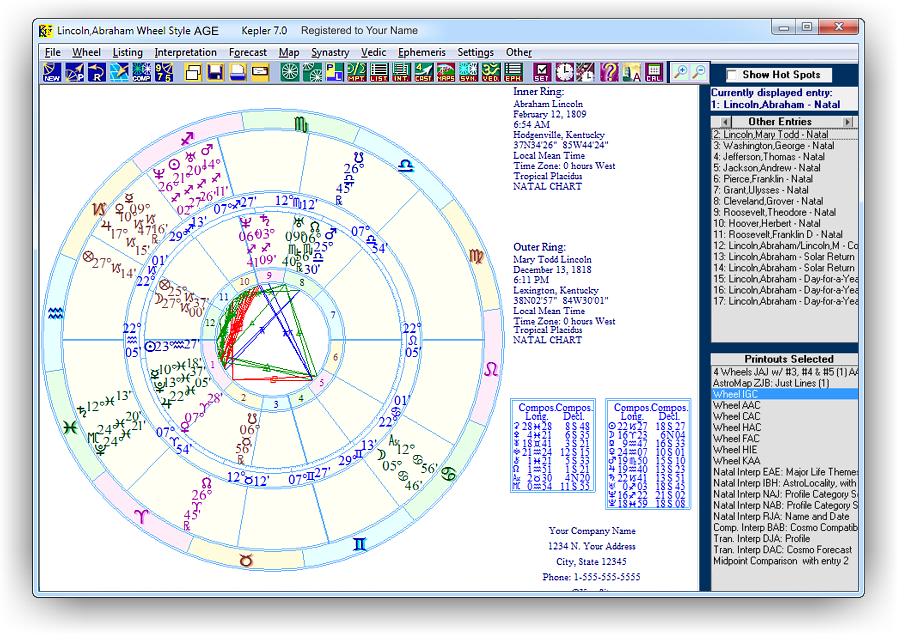Select entry 2: Lincoln,Mary Todd - Natal

tap(784, 134)
